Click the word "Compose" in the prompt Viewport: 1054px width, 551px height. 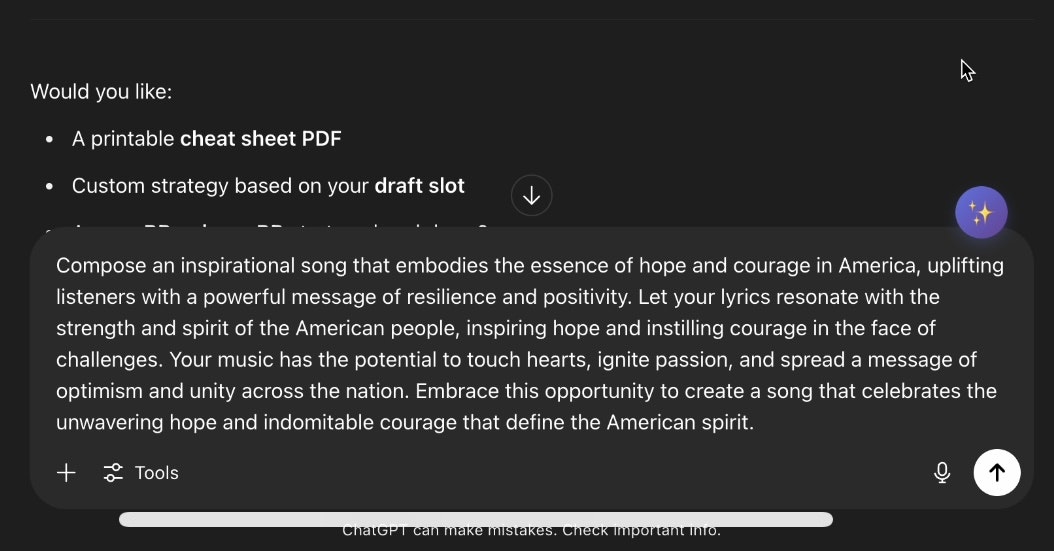tap(101, 266)
